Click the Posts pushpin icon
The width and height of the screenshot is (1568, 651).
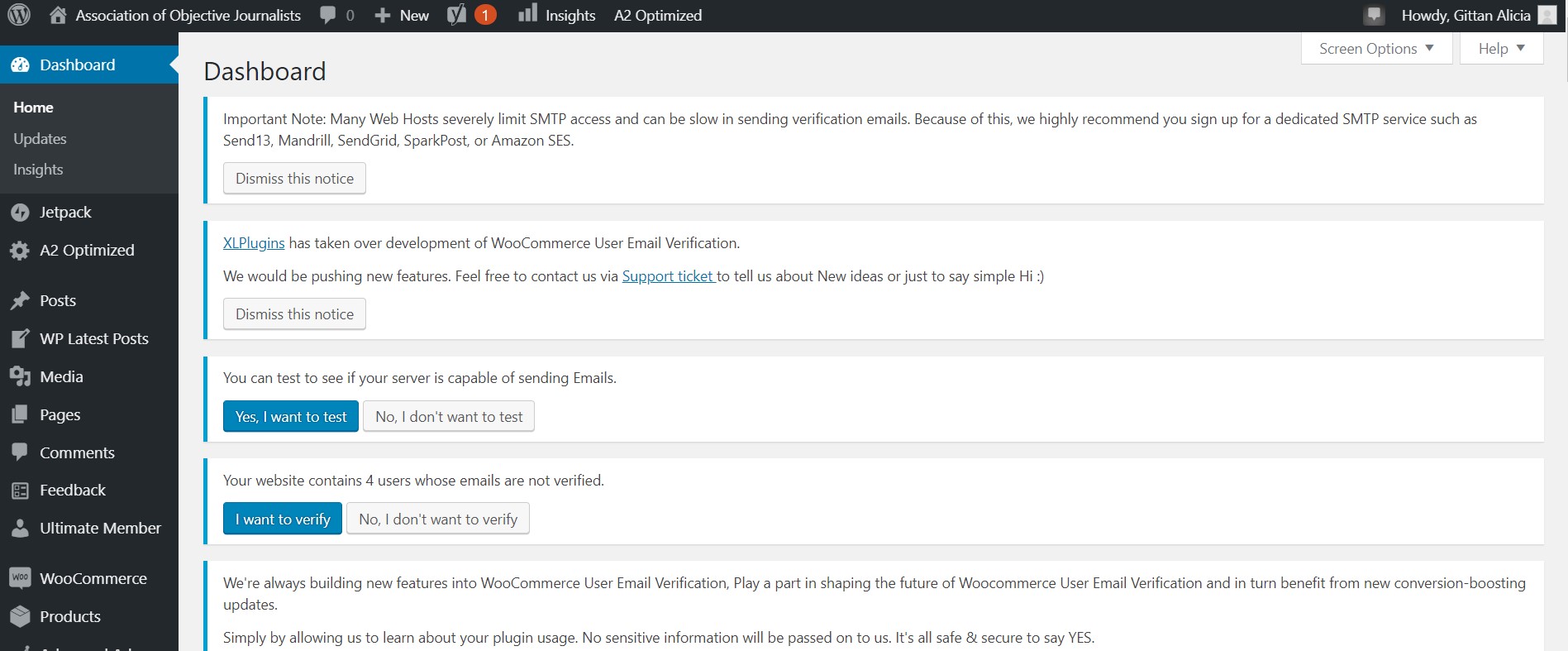pos(21,301)
